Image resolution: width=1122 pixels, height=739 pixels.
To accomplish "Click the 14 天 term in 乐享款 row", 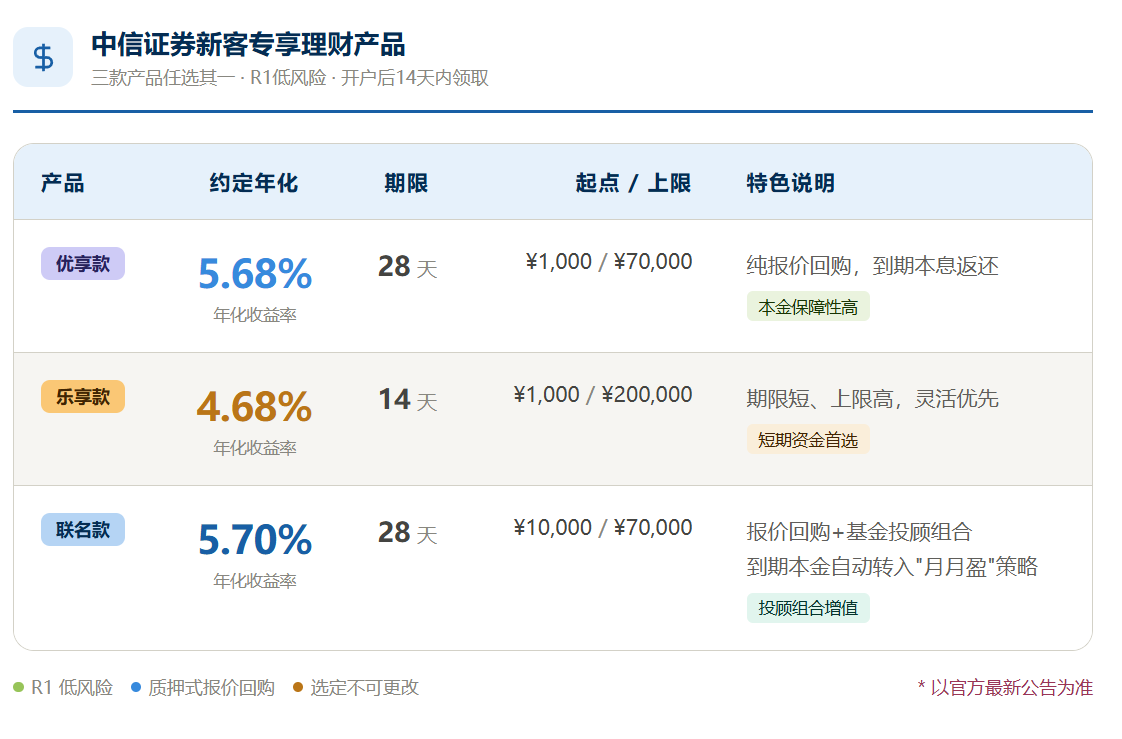I will tap(407, 400).
